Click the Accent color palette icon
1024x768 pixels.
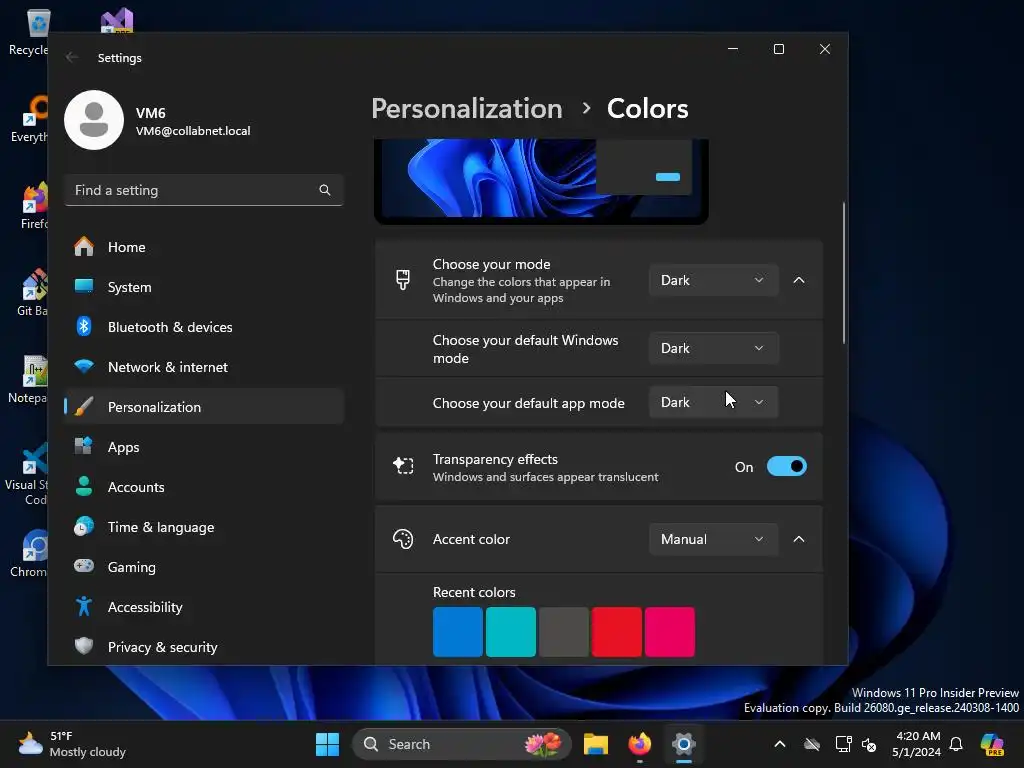(x=403, y=539)
